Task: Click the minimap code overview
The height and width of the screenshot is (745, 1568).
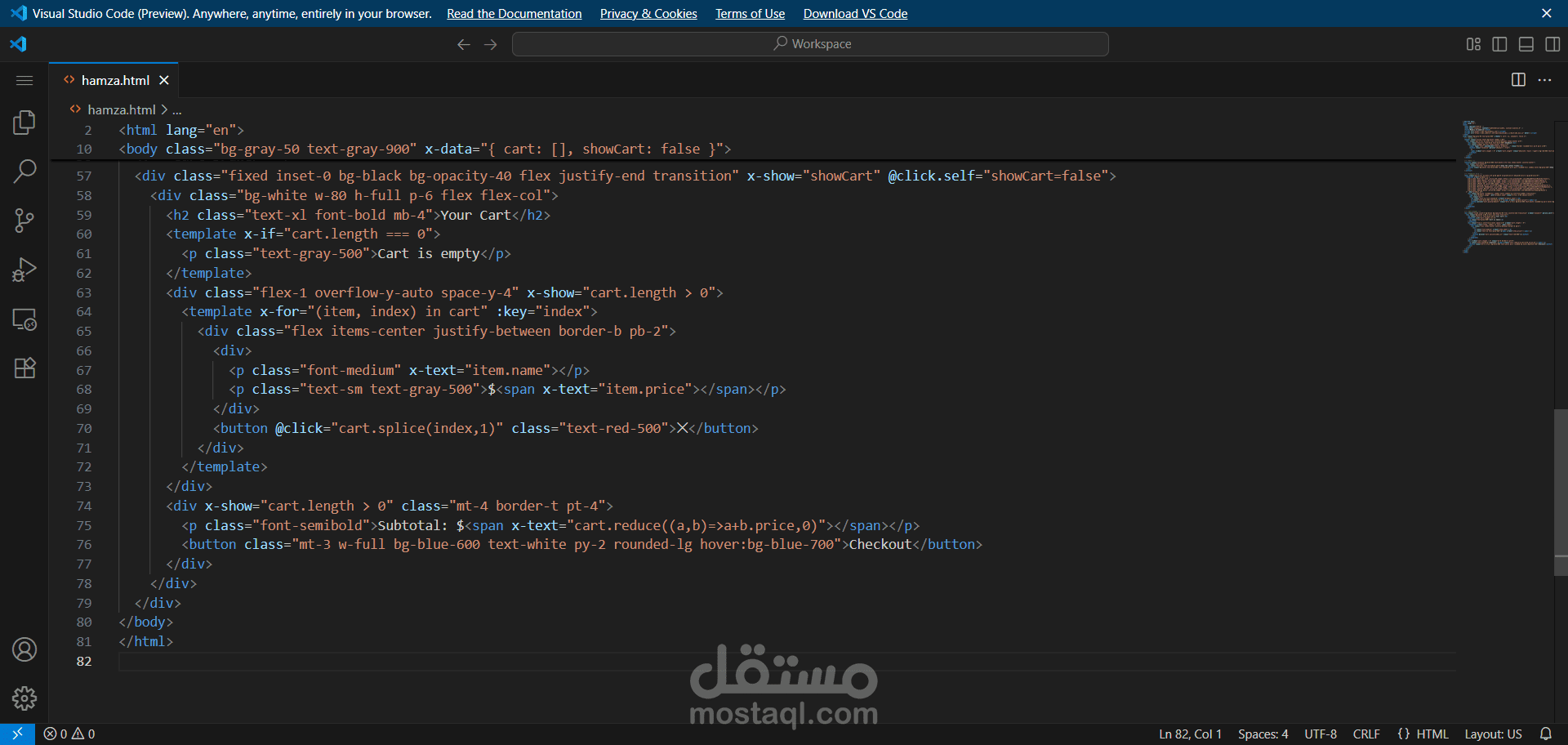Action: click(x=1507, y=186)
